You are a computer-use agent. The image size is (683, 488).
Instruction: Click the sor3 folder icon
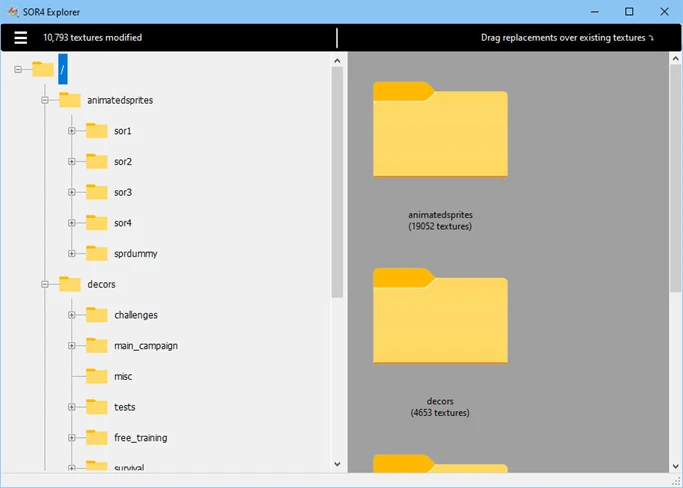click(97, 192)
